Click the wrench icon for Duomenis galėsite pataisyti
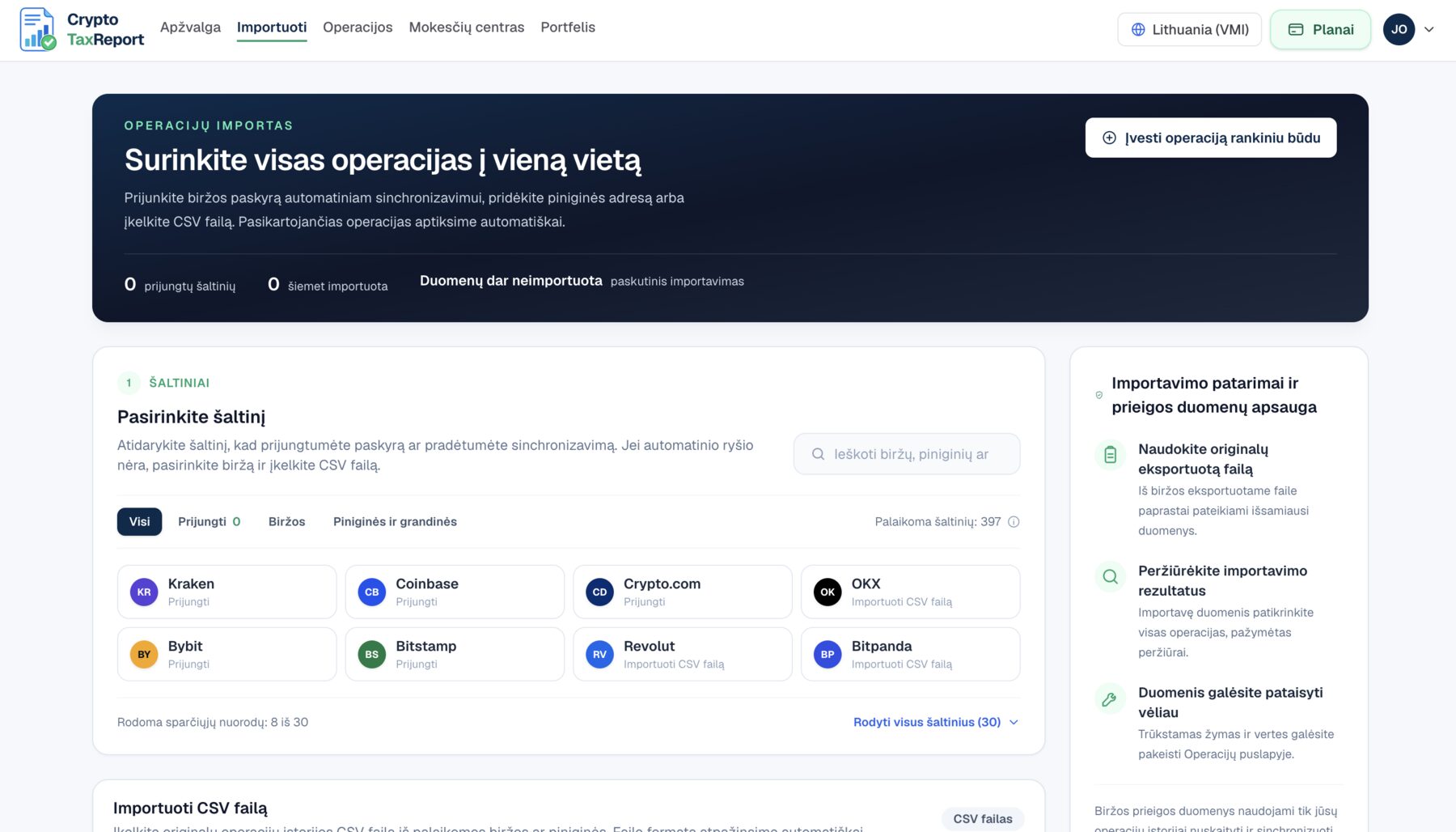 point(1110,698)
